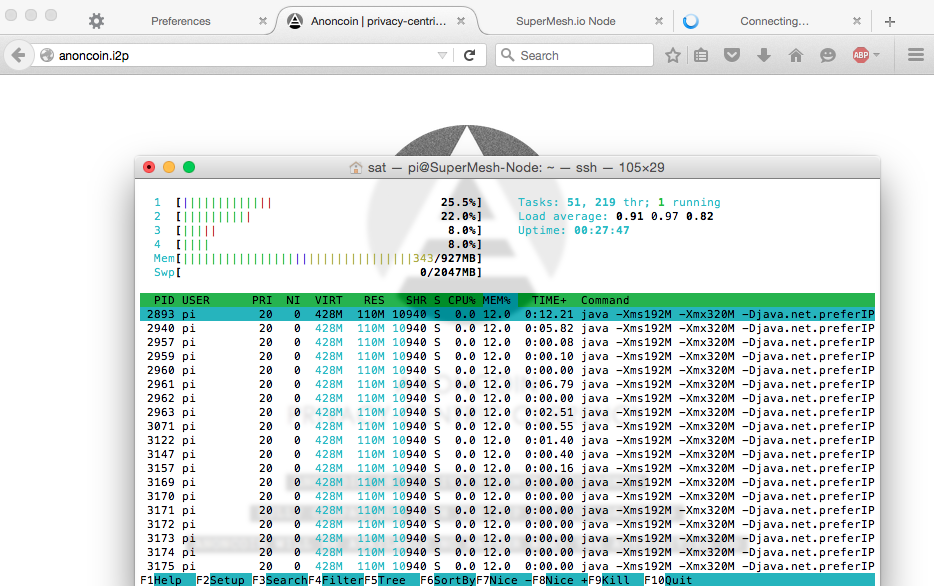Click the search magnifier icon
934x586 pixels.
click(508, 55)
